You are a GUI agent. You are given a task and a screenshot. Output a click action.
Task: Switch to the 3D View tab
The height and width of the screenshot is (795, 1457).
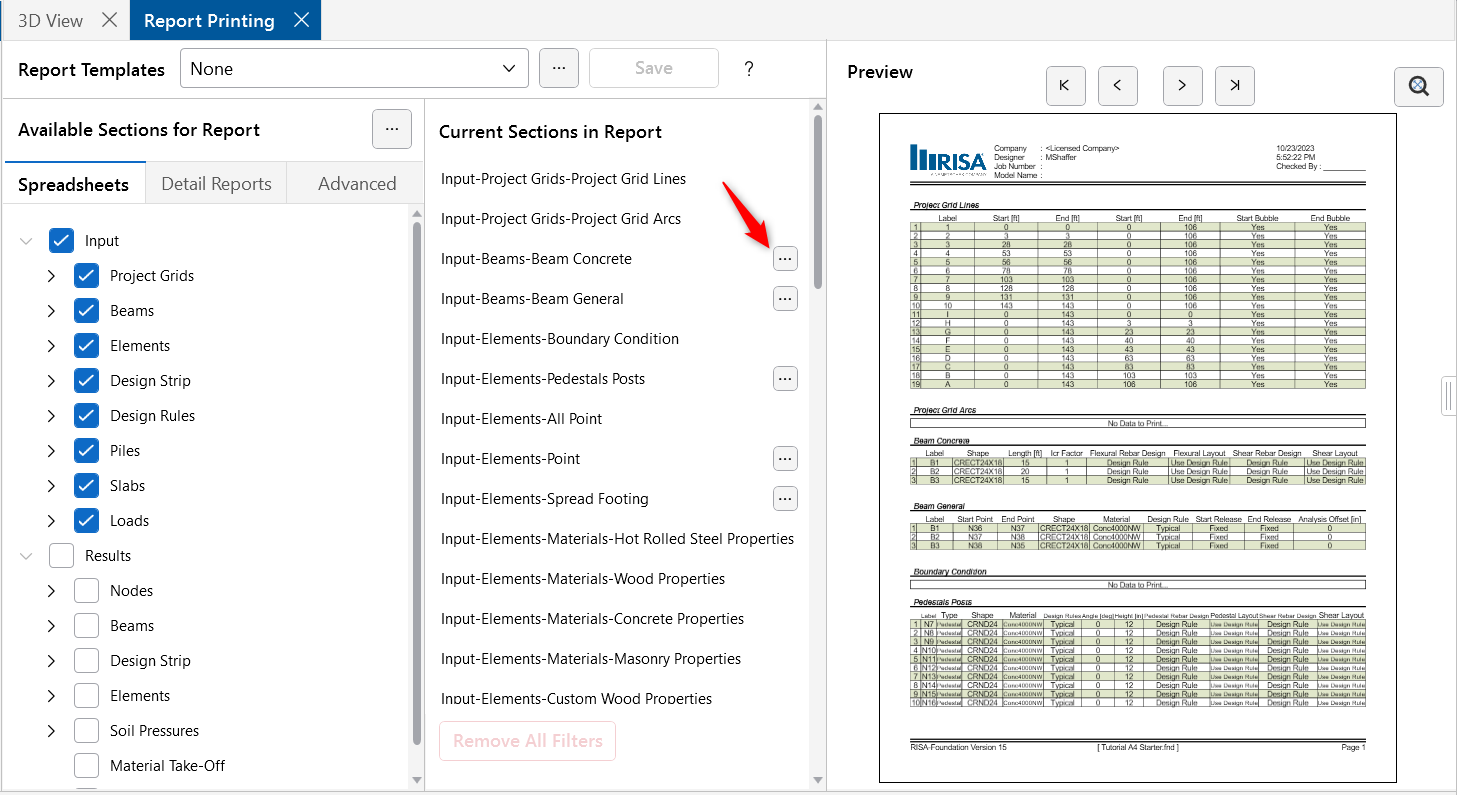51,20
